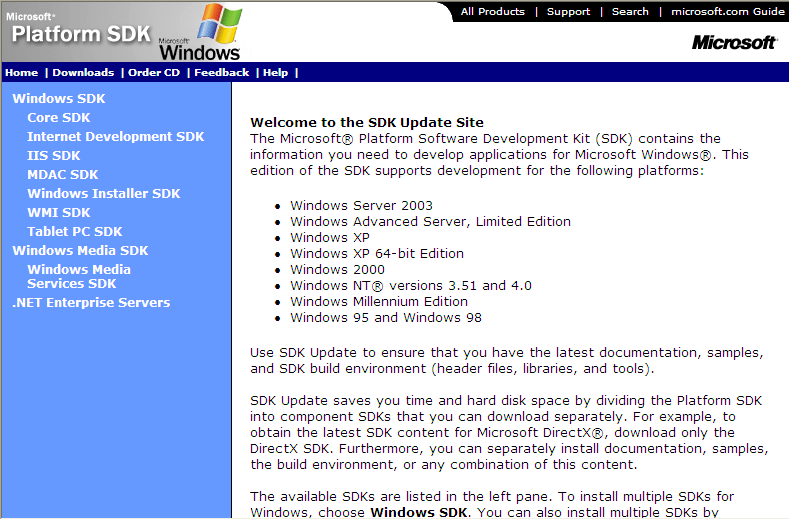Open the Downloads page
Viewport: 789px width, 520px height.
coord(83,72)
